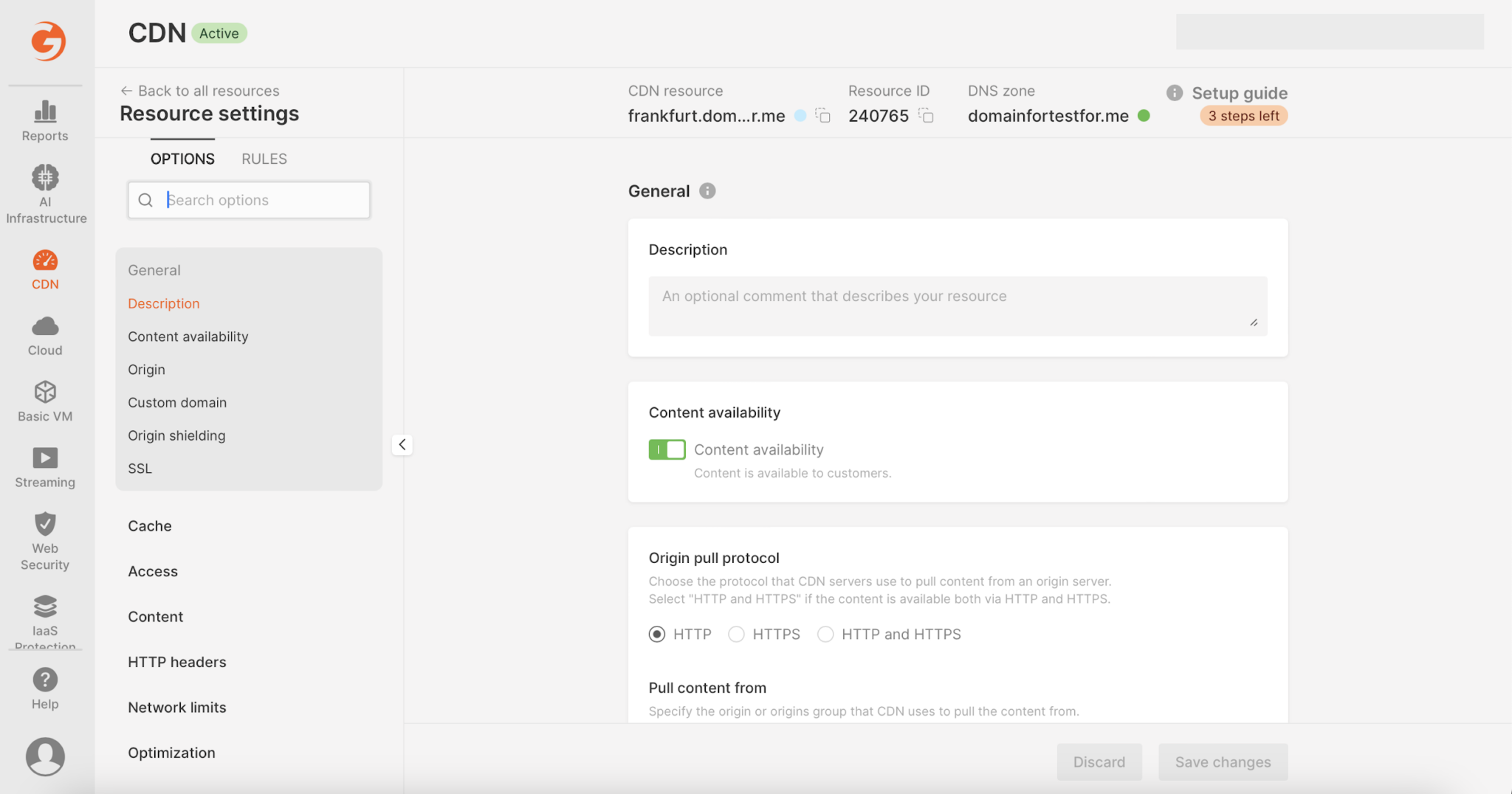Open the Web Security section
Viewport: 1512px width, 794px height.
point(45,539)
